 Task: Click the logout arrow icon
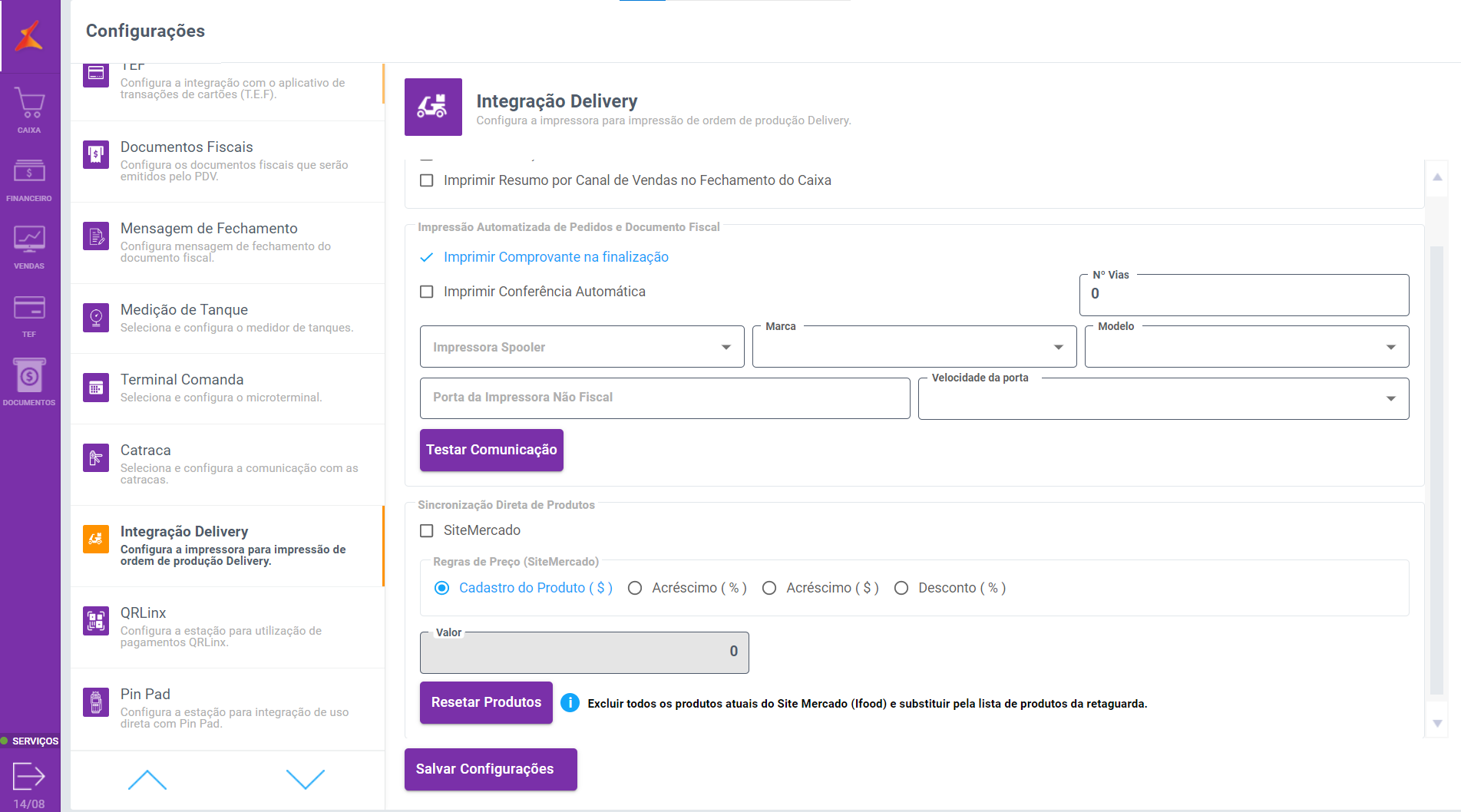pyautogui.click(x=29, y=776)
